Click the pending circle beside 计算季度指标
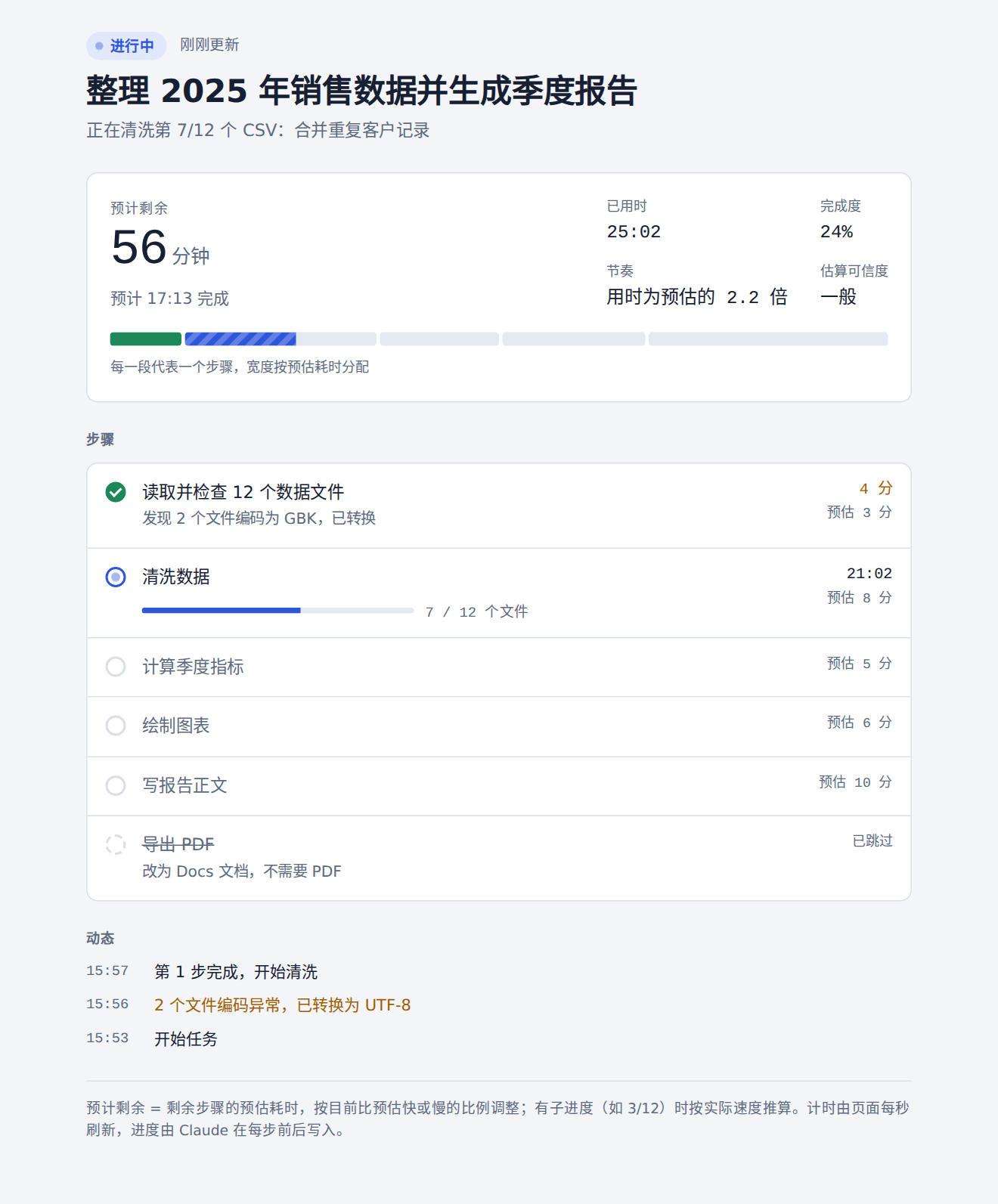 tap(116, 667)
